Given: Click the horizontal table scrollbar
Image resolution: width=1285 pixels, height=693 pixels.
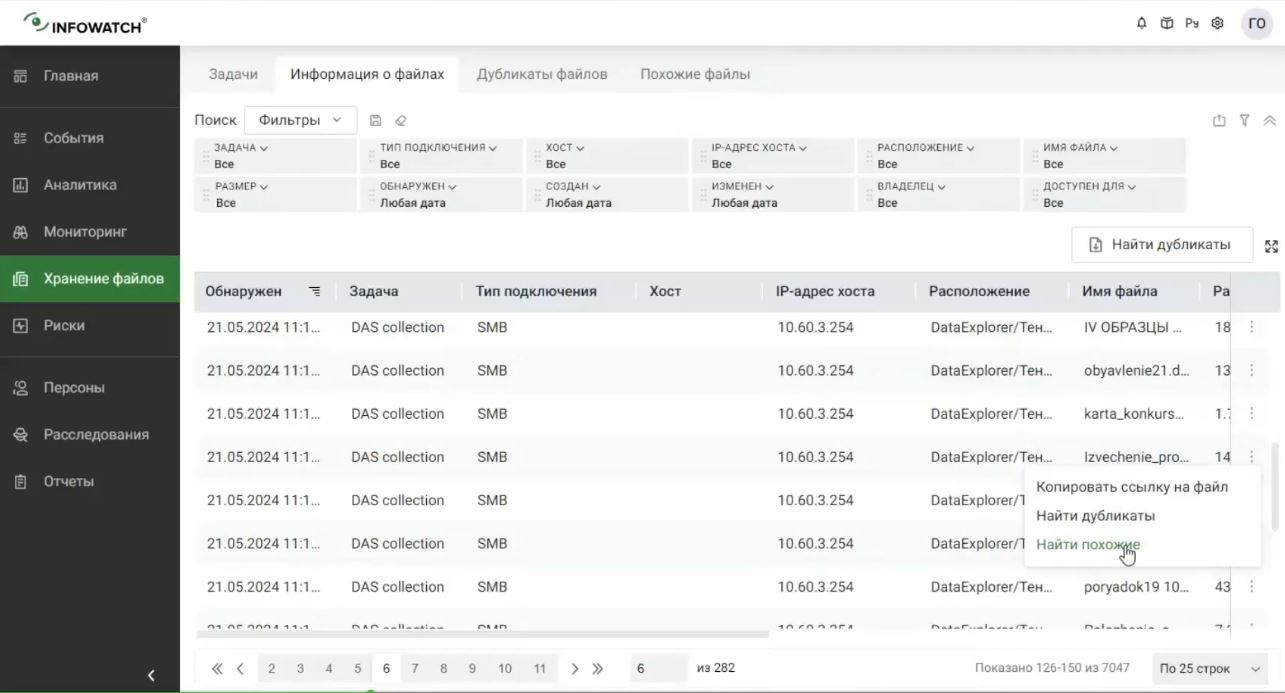Looking at the screenshot, I should (482, 633).
